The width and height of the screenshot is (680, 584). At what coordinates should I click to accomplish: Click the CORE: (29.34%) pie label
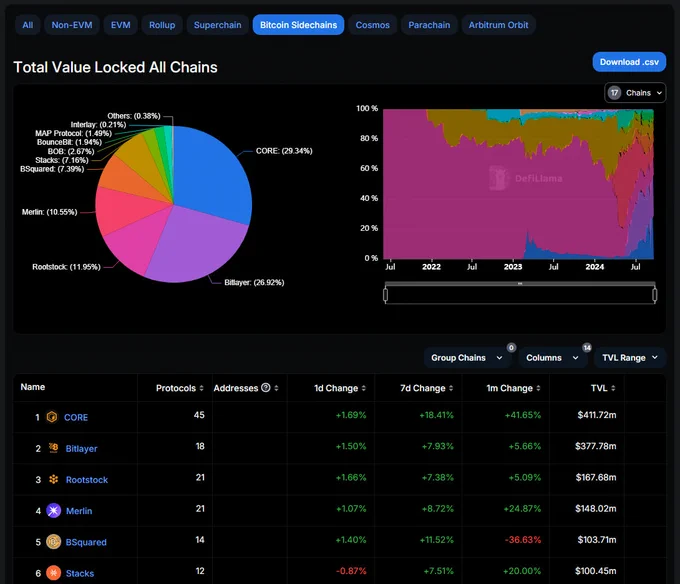point(284,151)
